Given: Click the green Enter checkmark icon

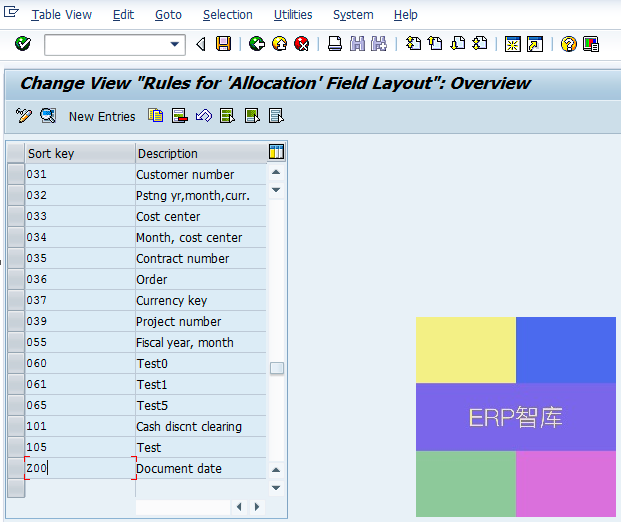Looking at the screenshot, I should coord(23,44).
